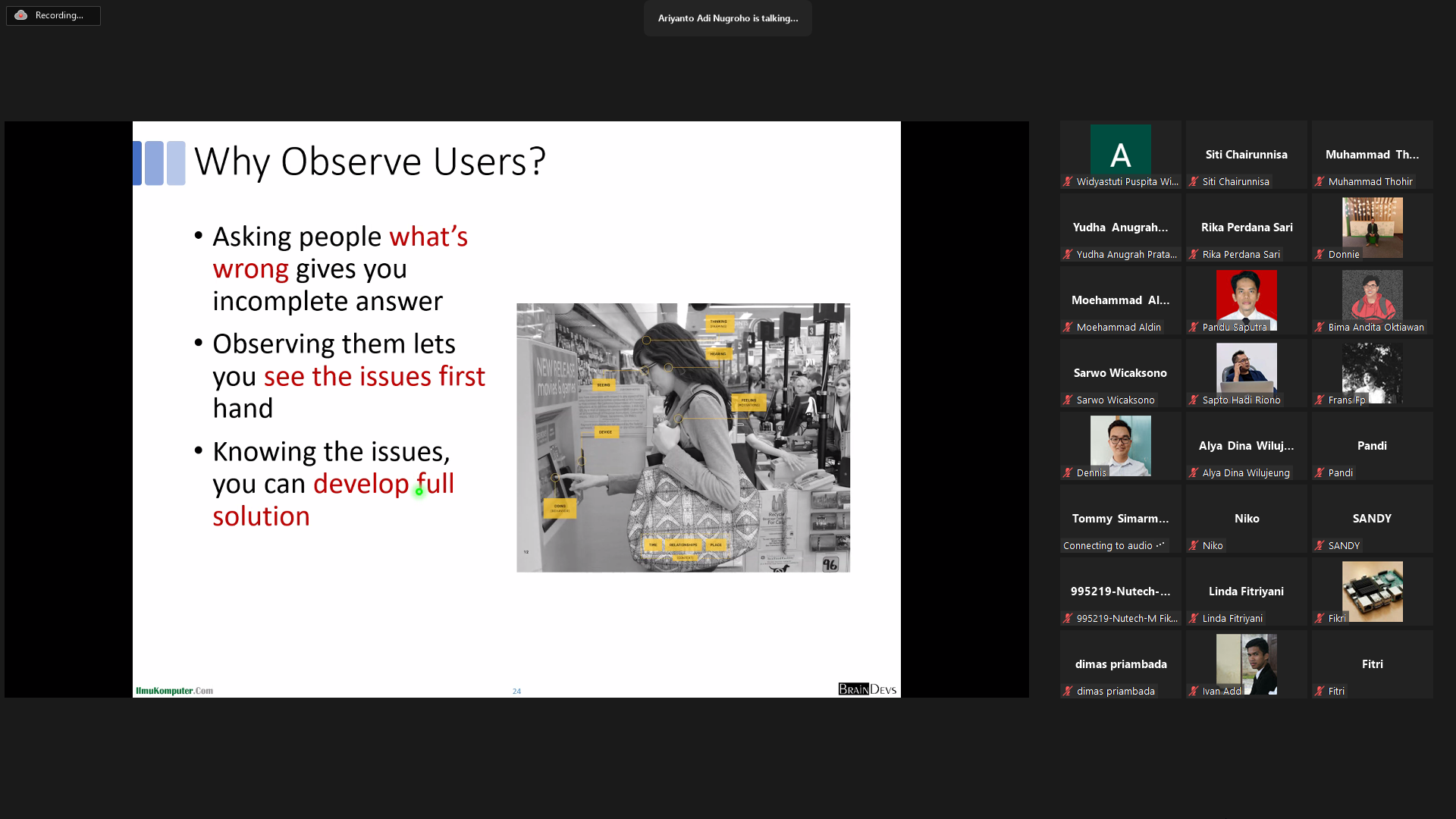Screen dimensions: 1456x819
Task: Click muted mic icon beside Siti Chairunnisa
Action: point(1194,182)
